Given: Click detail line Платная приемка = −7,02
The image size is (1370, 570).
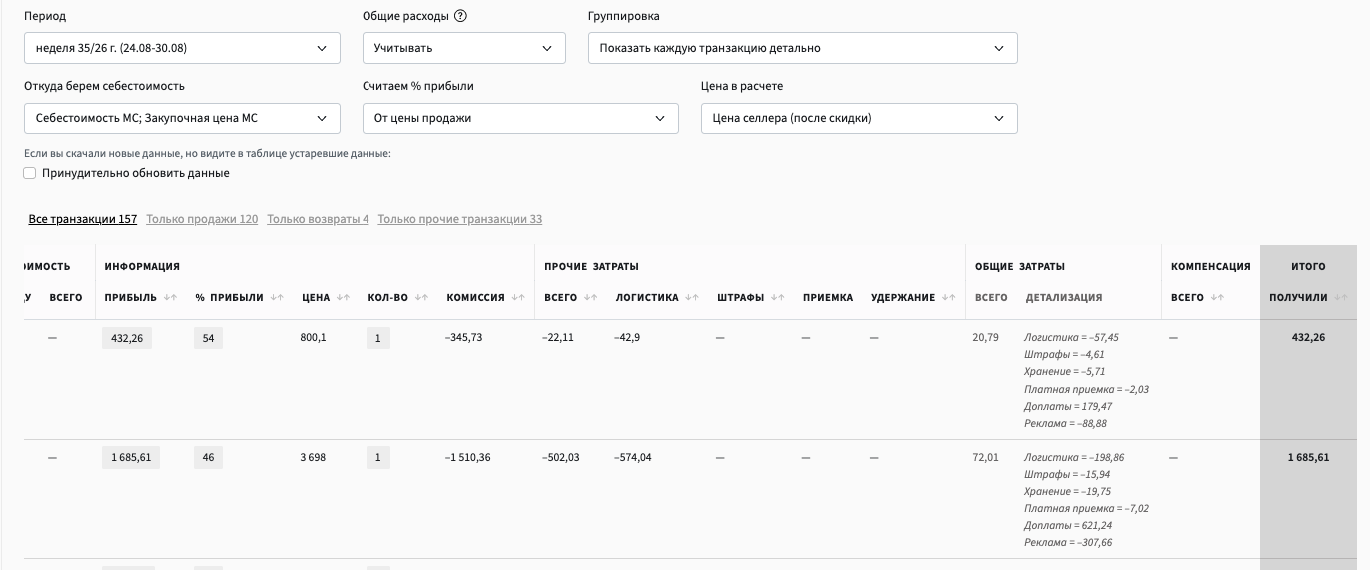Looking at the screenshot, I should (x=1086, y=509).
